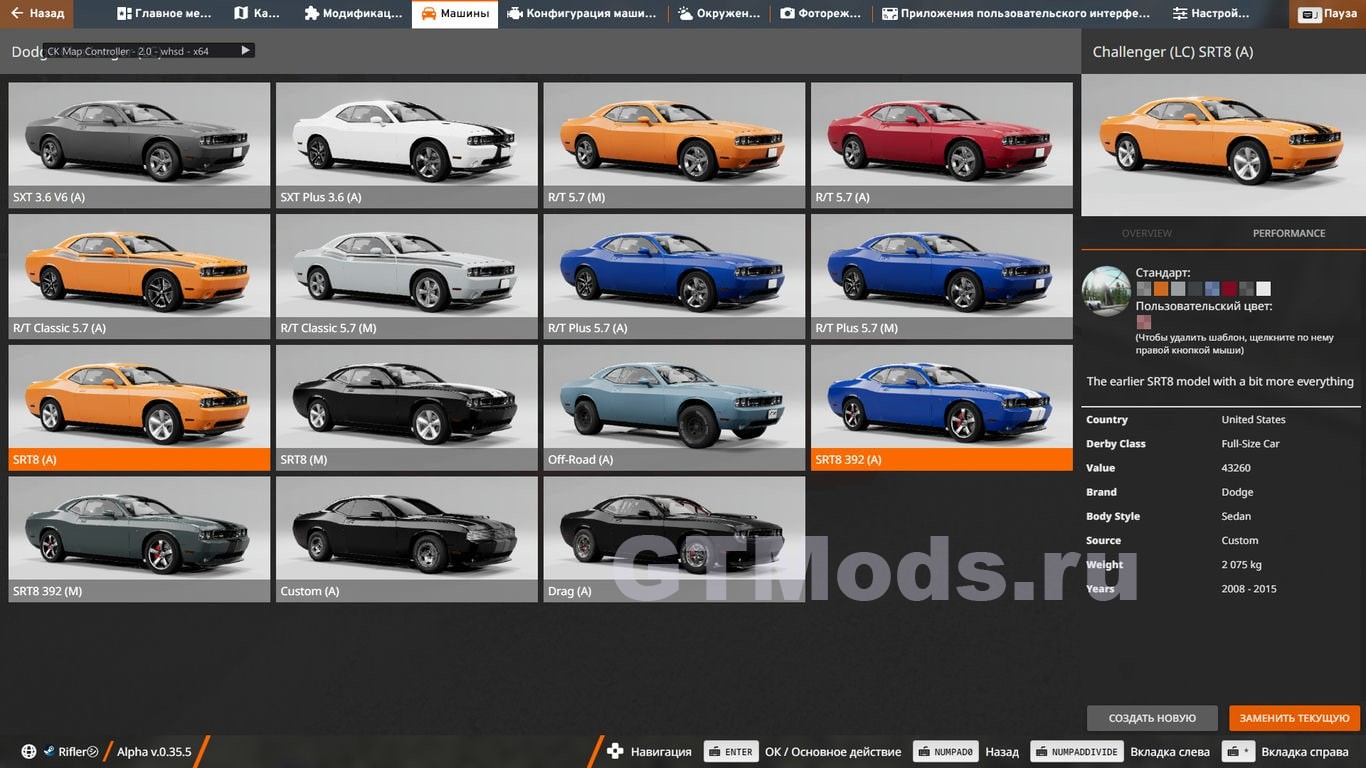Choose the orange R/T 5.7 (M) car
The image size is (1366, 768).
(x=674, y=145)
